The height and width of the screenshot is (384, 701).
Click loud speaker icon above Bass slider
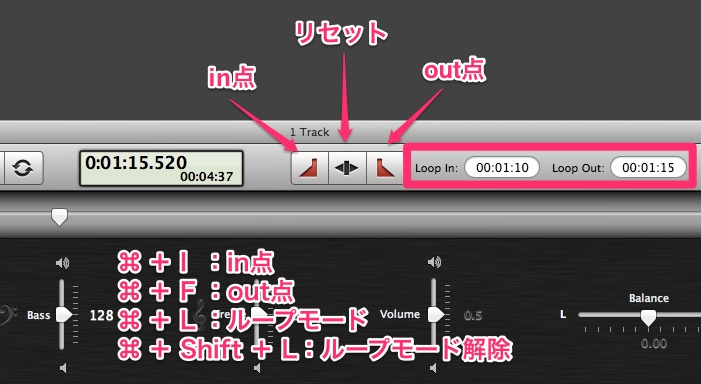62,263
